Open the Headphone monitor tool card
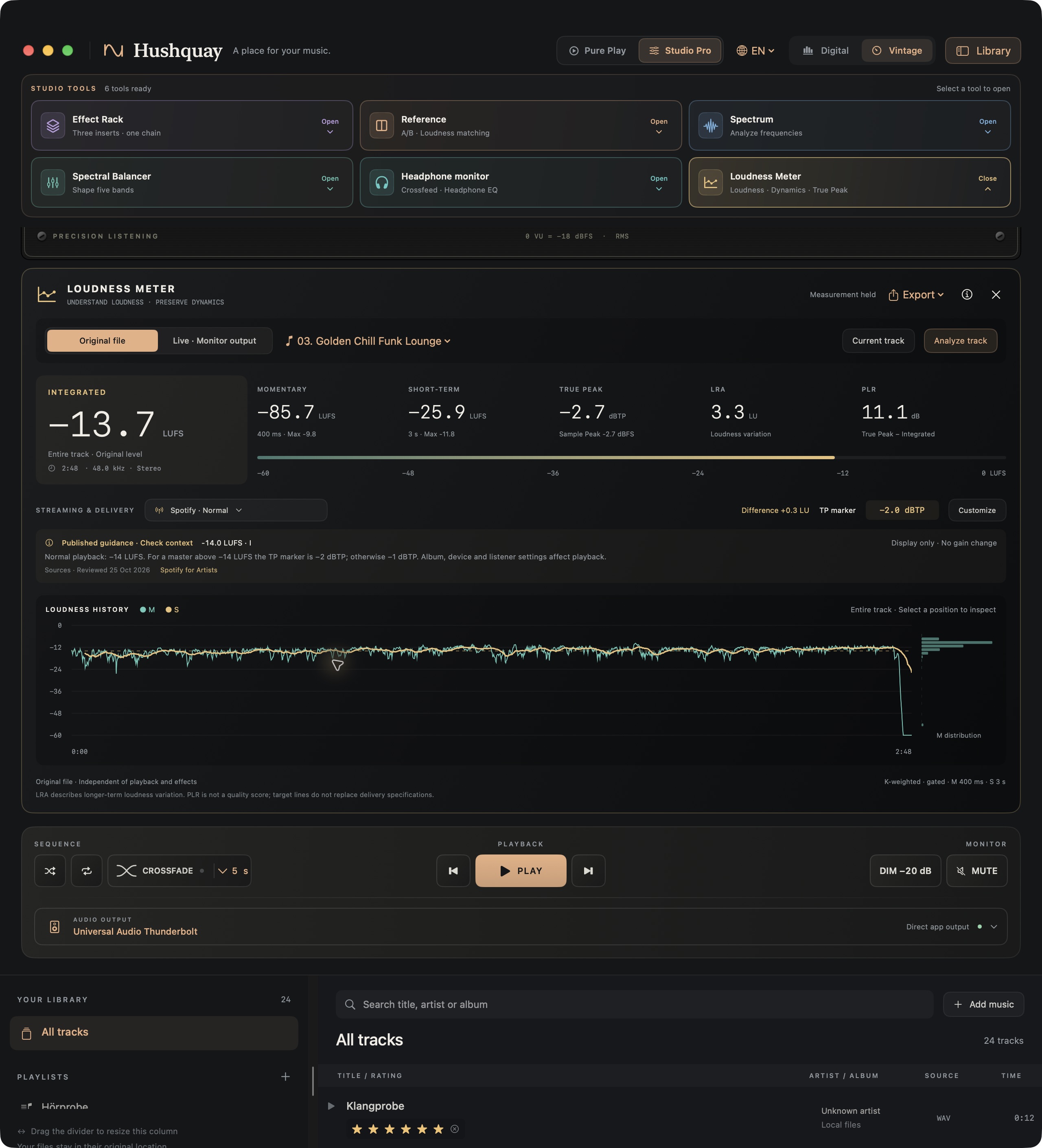Screen dimensions: 1042x1148 coord(521,182)
